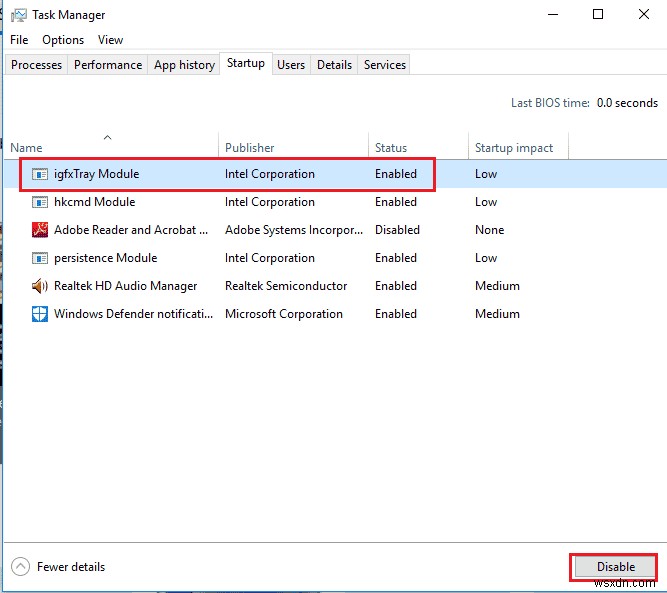Go to the App history tab
The height and width of the screenshot is (593, 667).
pyautogui.click(x=184, y=65)
